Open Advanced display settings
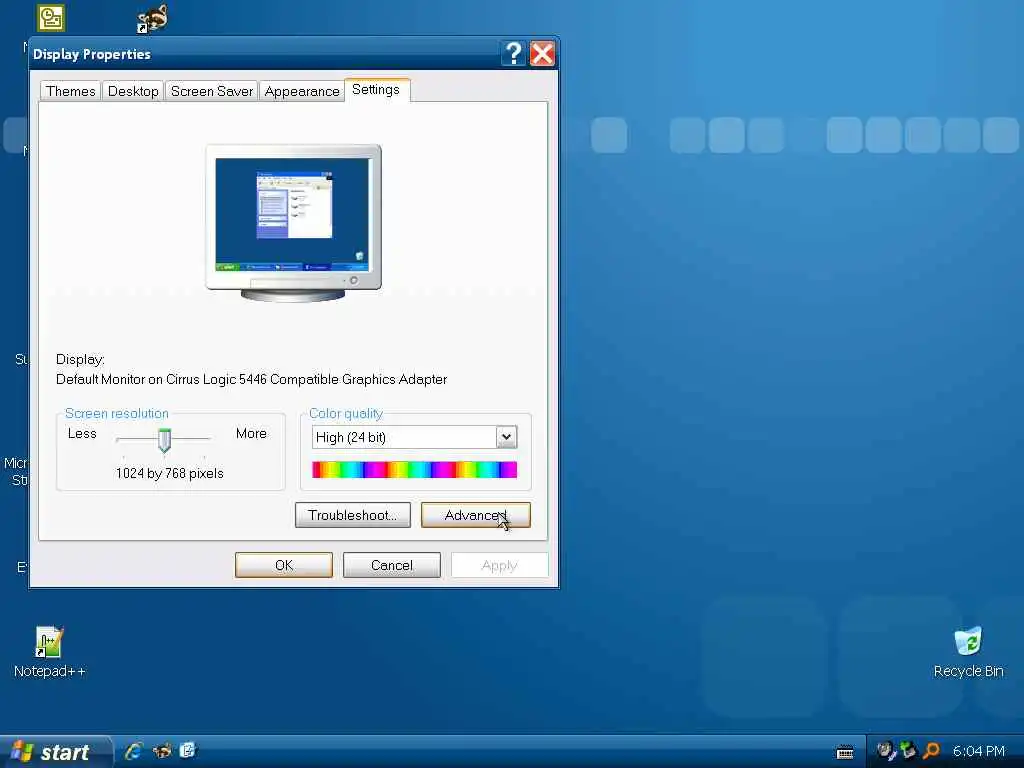 coord(475,515)
